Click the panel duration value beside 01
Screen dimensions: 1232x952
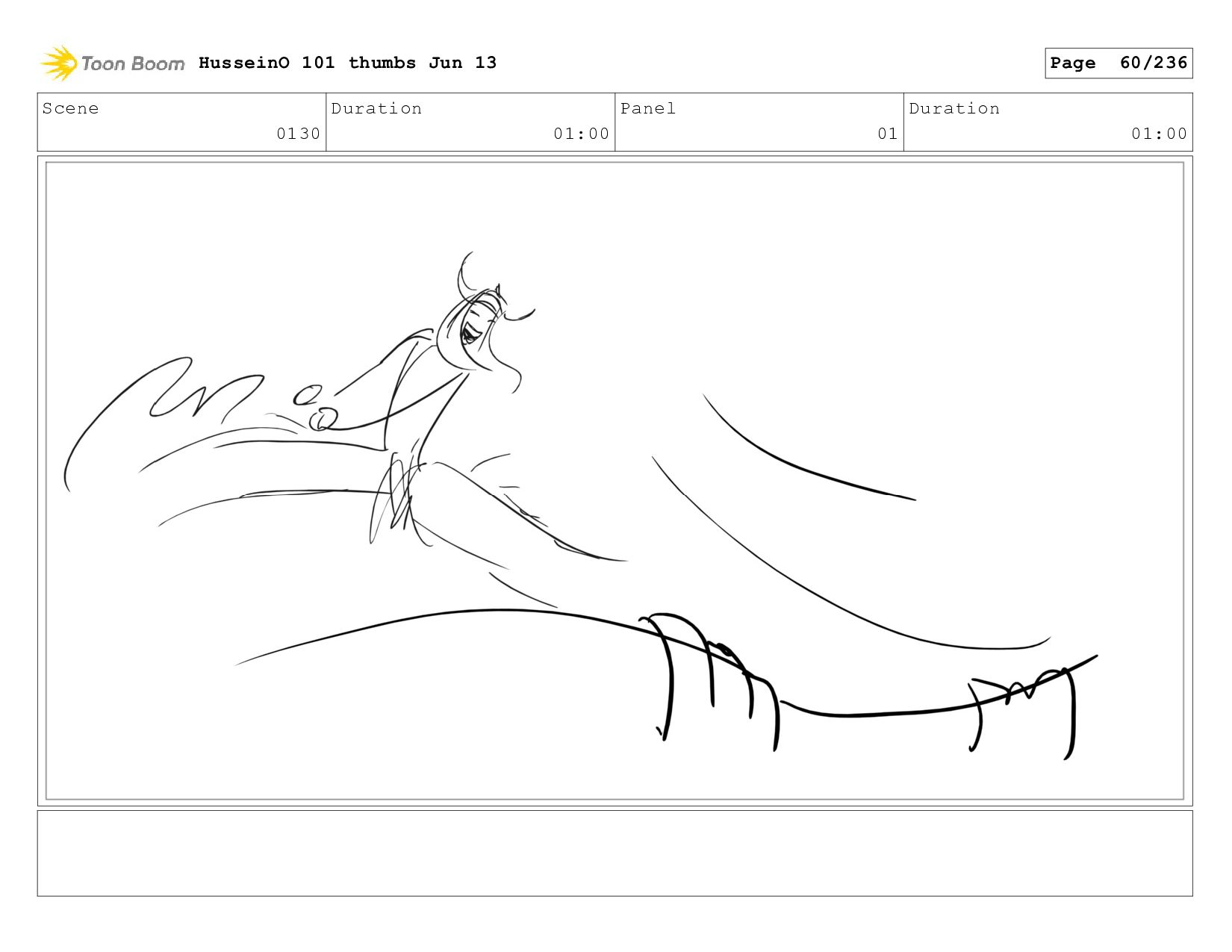1159,134
